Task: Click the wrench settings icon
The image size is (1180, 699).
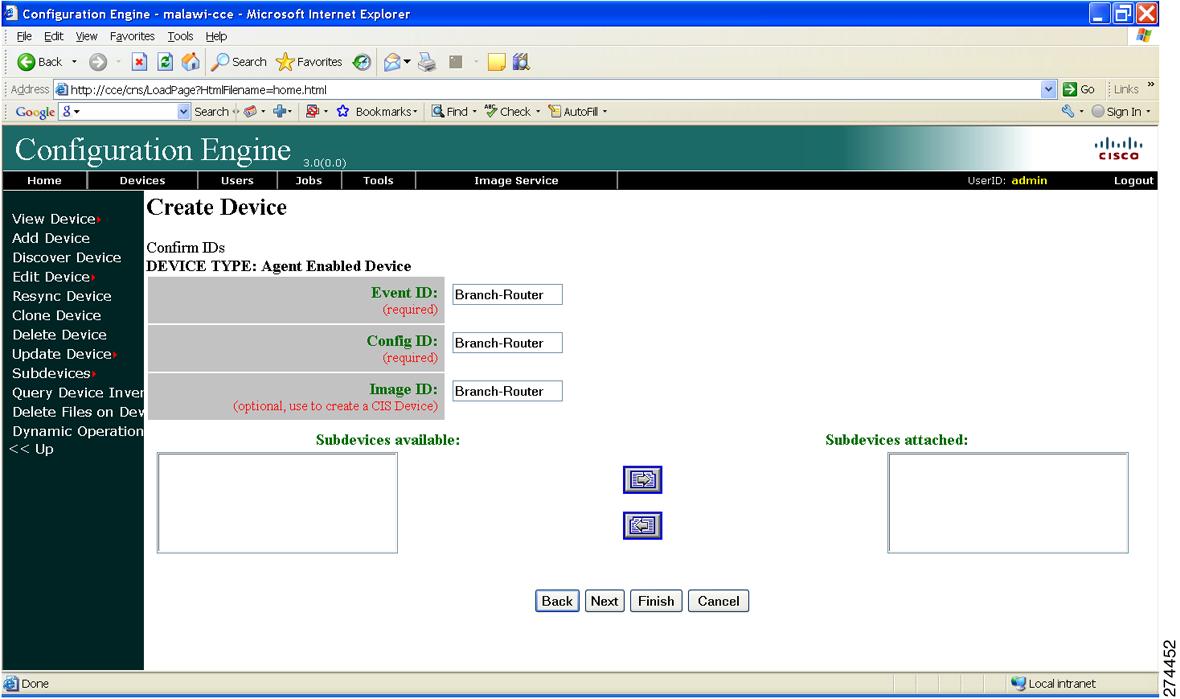Action: click(x=1068, y=111)
